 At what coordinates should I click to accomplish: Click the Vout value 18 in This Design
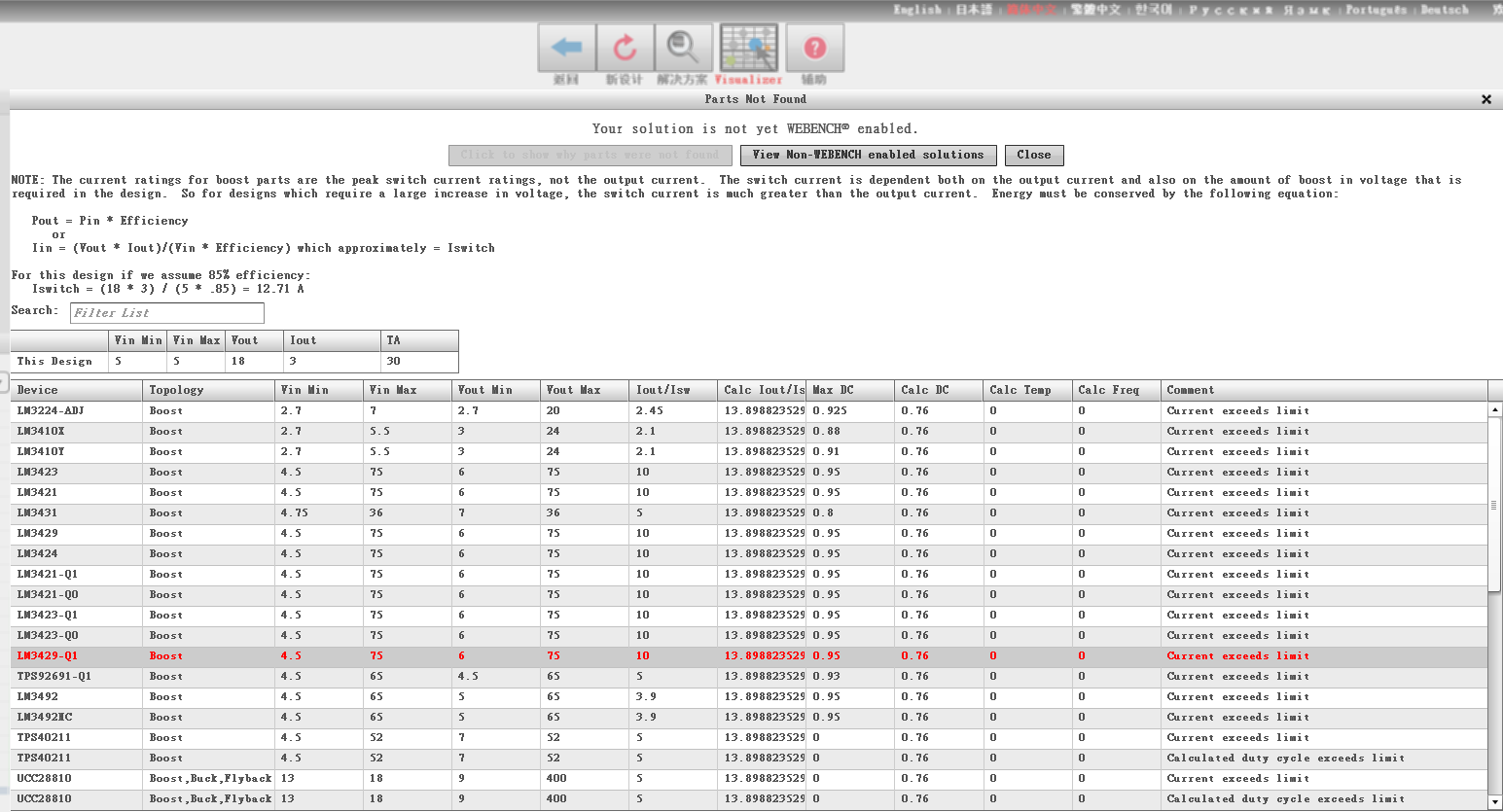click(238, 362)
